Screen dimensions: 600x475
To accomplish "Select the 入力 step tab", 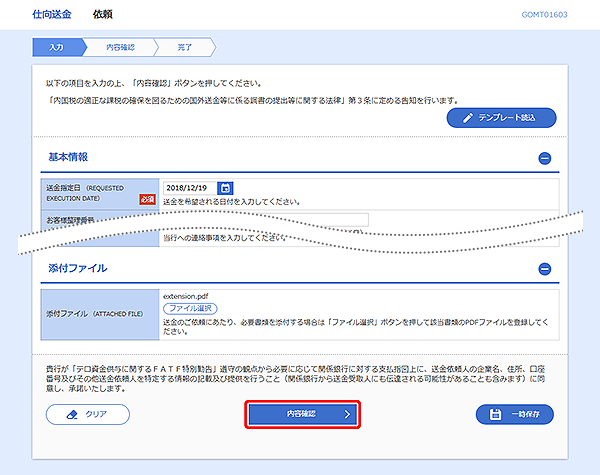I will (x=57, y=47).
